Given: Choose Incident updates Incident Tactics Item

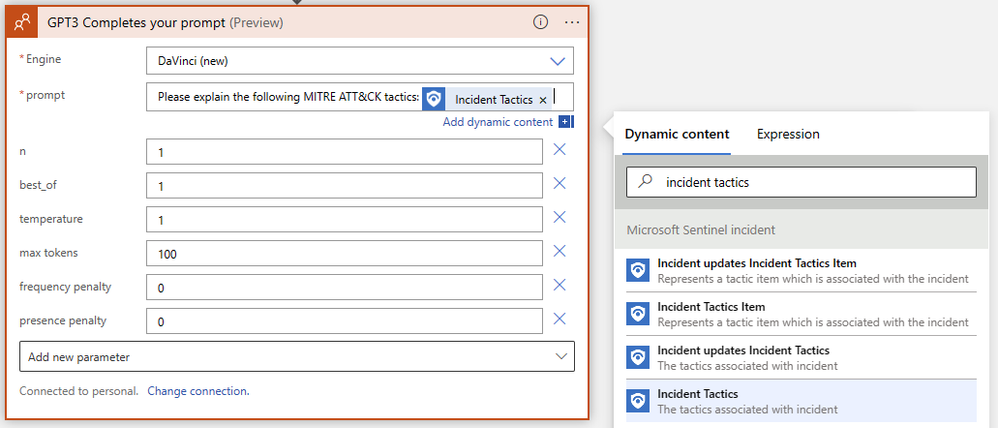Looking at the screenshot, I should click(x=757, y=263).
